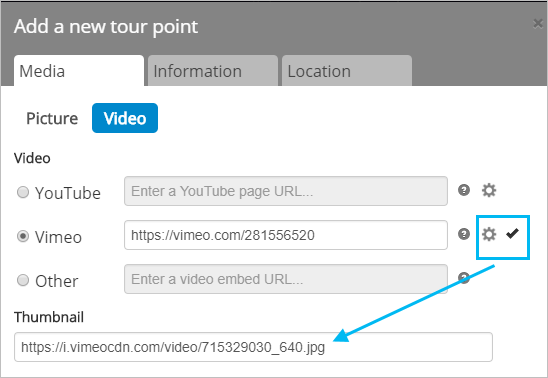Choose the Video media type button
This screenshot has width=548, height=378.
click(x=125, y=118)
